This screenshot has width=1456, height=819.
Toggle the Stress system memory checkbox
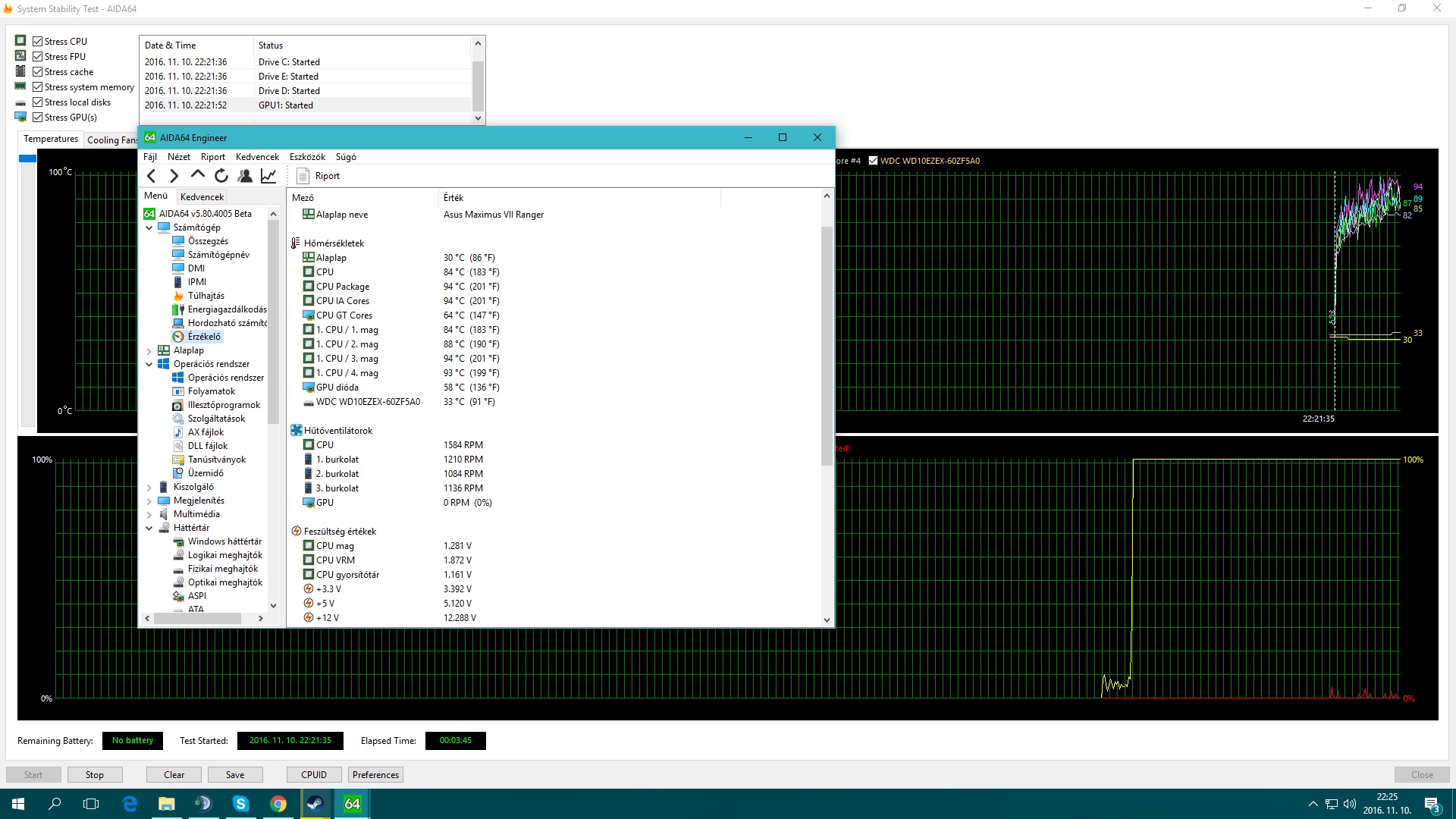[37, 87]
